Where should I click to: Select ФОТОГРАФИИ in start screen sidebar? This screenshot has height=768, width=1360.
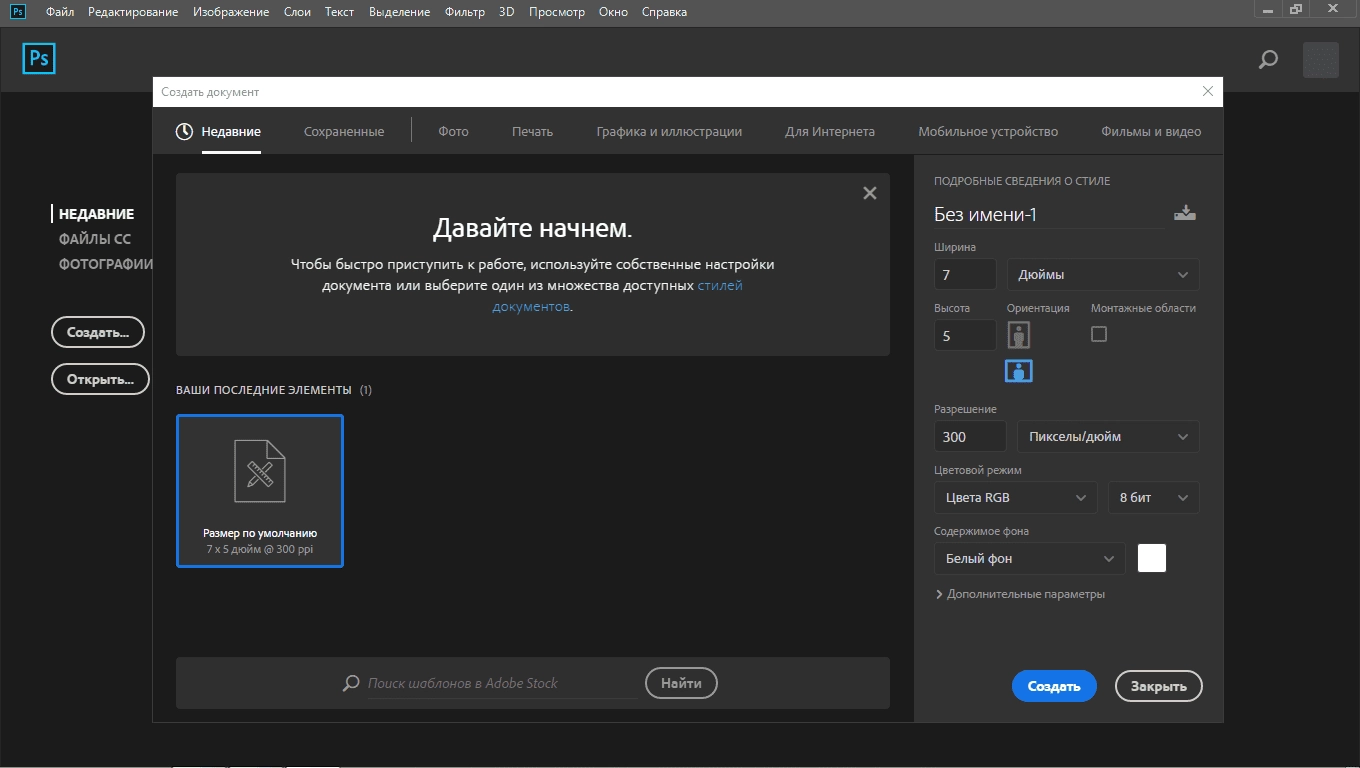pyautogui.click(x=106, y=264)
